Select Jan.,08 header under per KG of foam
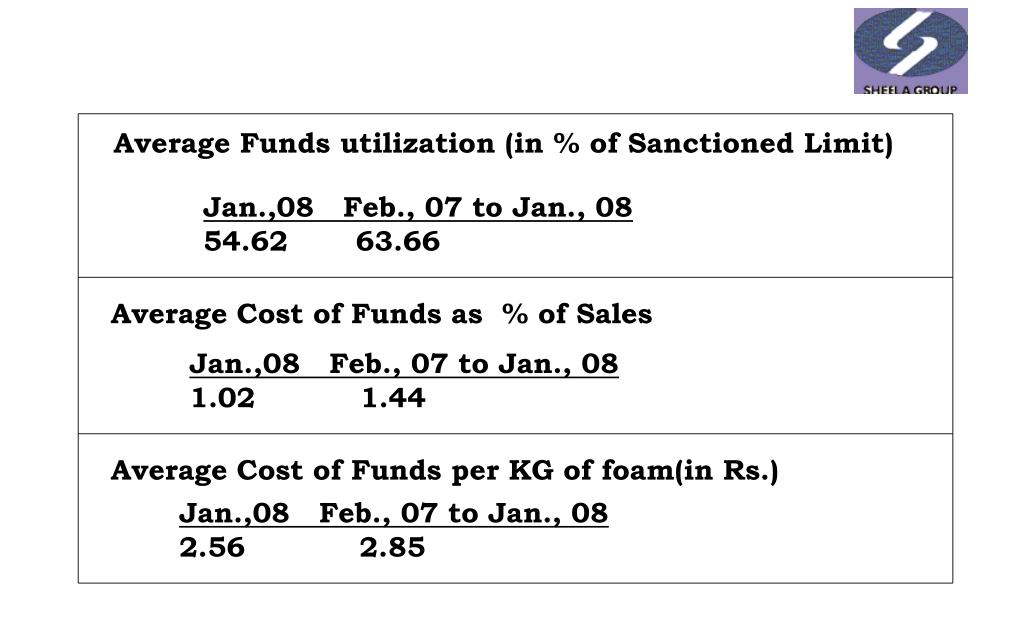 click(234, 513)
